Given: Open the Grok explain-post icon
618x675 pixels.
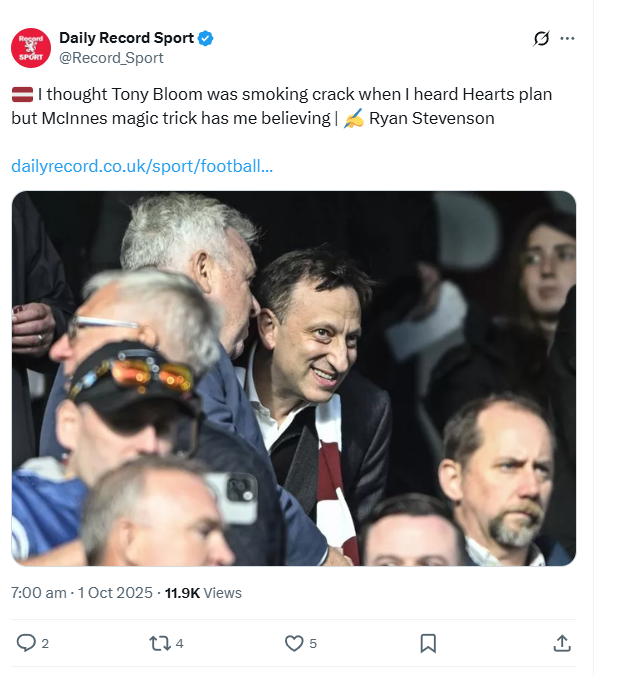Looking at the screenshot, I should pyautogui.click(x=541, y=38).
